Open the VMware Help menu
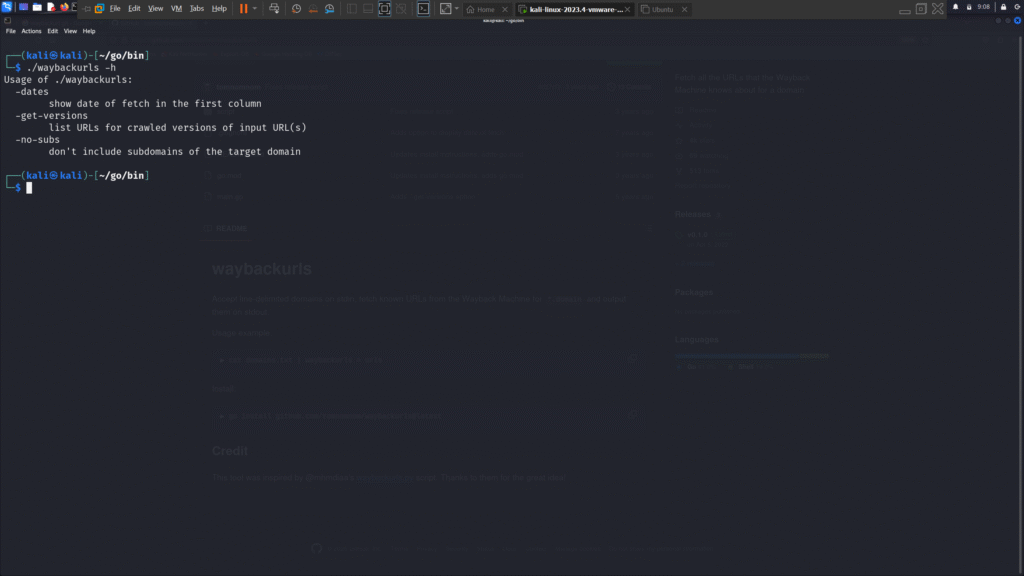Image resolution: width=1024 pixels, height=576 pixels. click(219, 8)
